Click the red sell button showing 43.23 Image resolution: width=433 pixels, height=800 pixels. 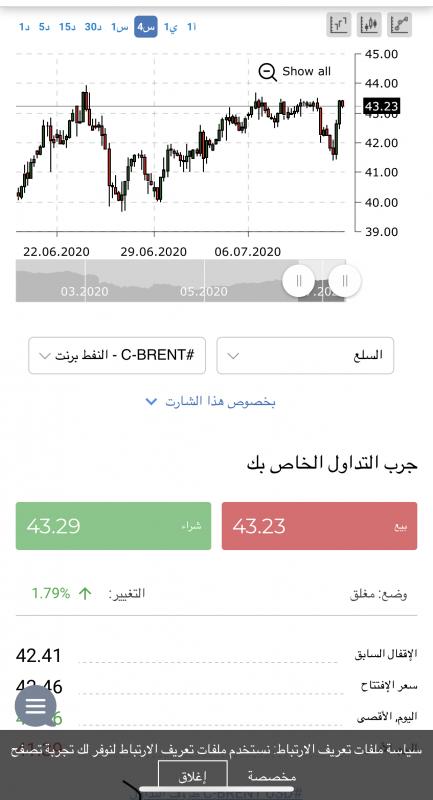point(319,526)
